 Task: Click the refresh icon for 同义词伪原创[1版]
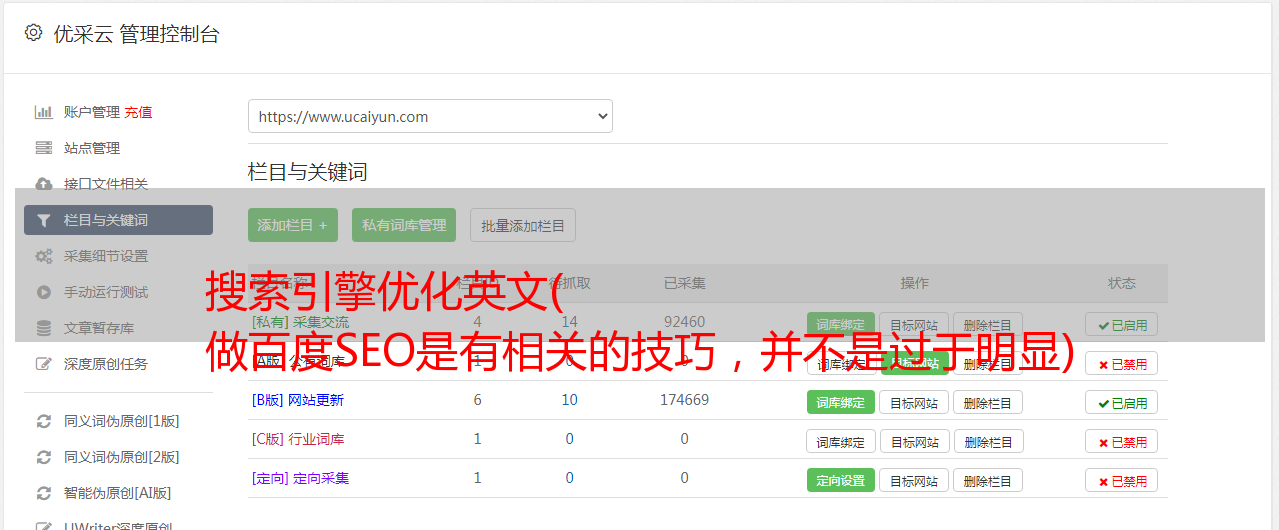pyautogui.click(x=44, y=421)
